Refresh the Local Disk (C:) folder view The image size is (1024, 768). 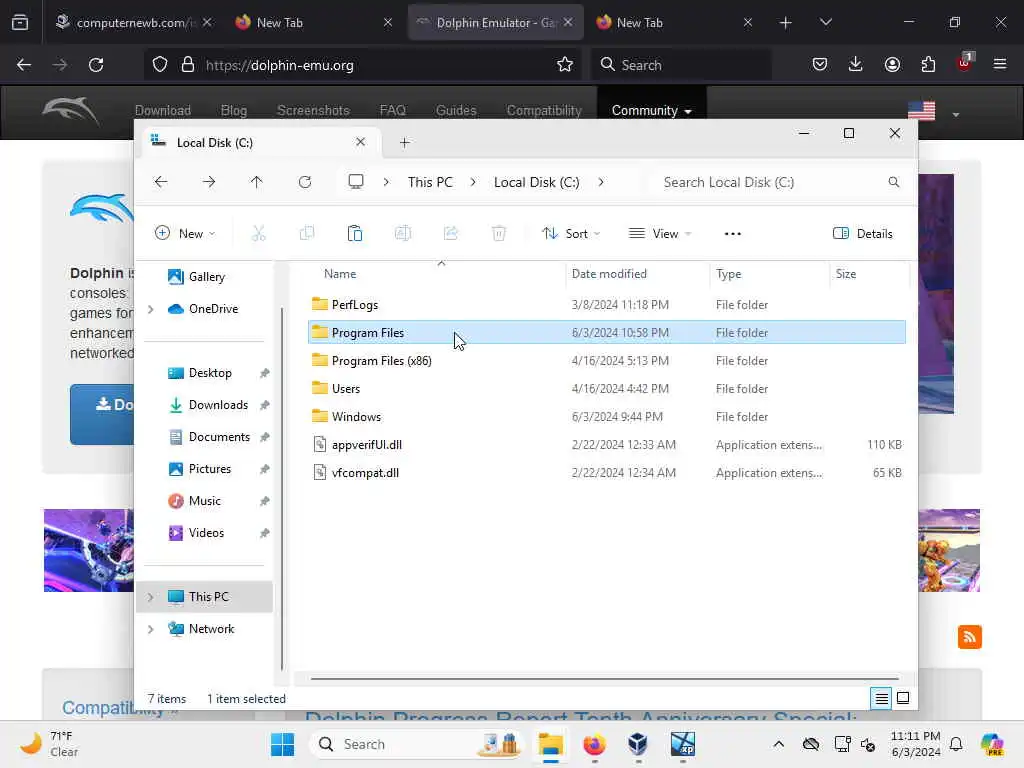coord(305,182)
